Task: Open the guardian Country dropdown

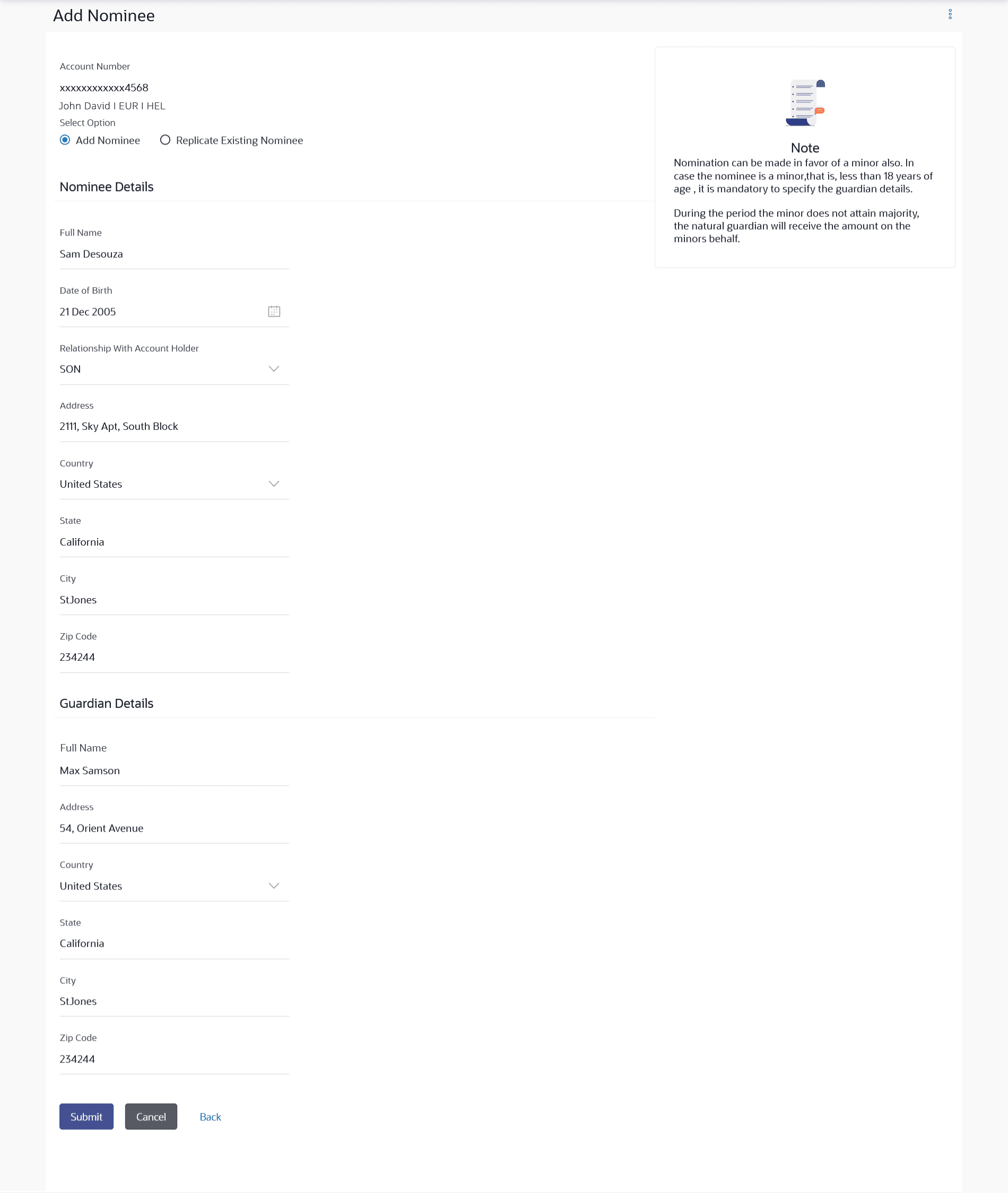Action: (175, 886)
